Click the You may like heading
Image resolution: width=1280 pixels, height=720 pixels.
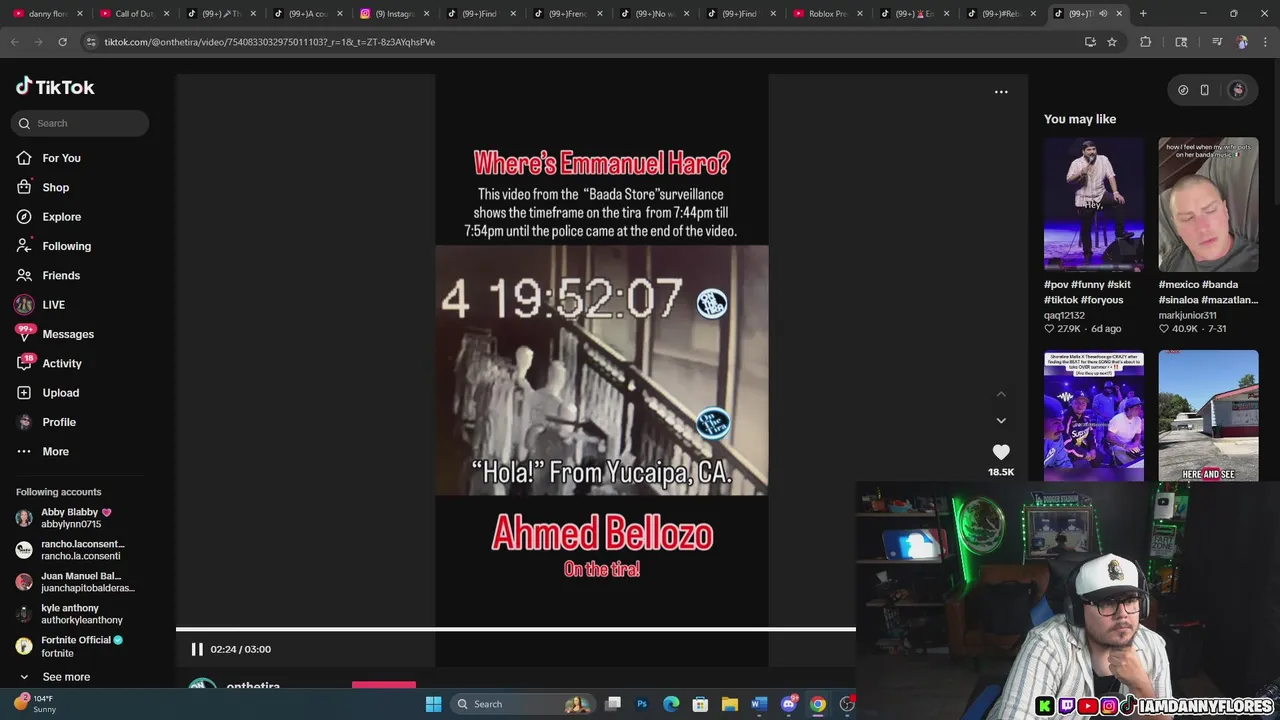(1080, 119)
